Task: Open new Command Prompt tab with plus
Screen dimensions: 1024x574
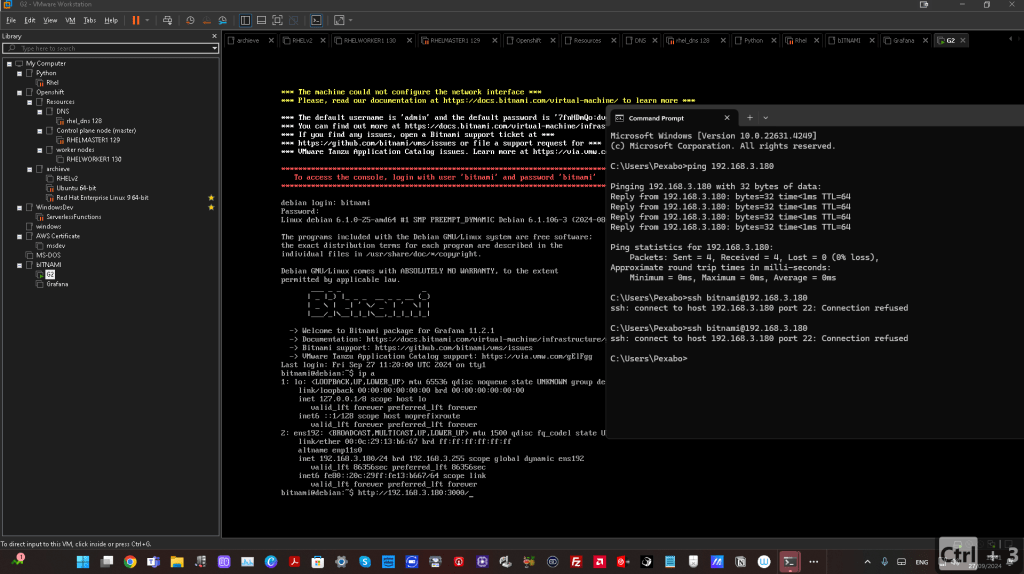Action: click(x=750, y=118)
